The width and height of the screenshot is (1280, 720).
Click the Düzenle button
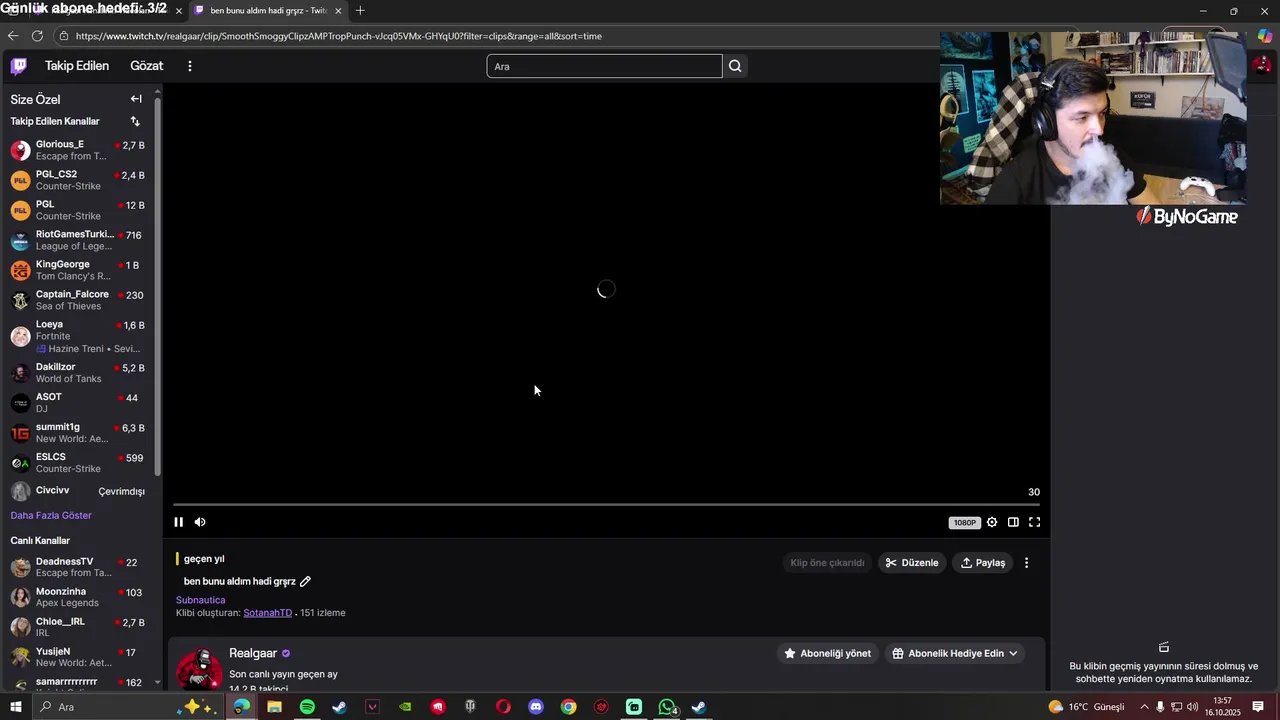(912, 563)
